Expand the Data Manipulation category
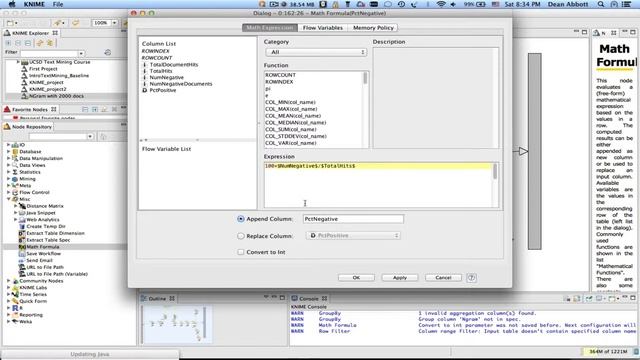The height and width of the screenshot is (360, 640). coord(9,158)
